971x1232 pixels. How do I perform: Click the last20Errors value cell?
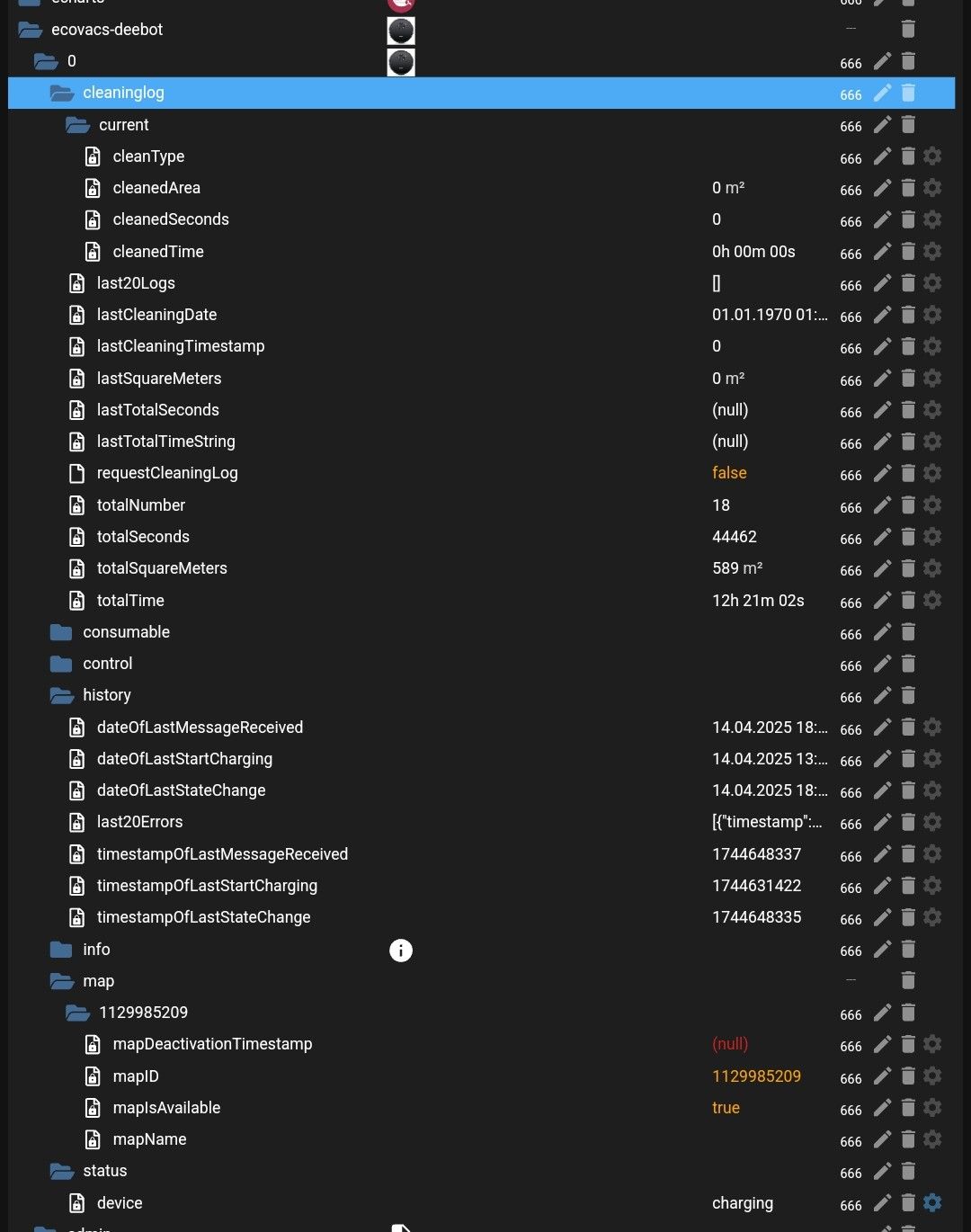[x=767, y=822]
